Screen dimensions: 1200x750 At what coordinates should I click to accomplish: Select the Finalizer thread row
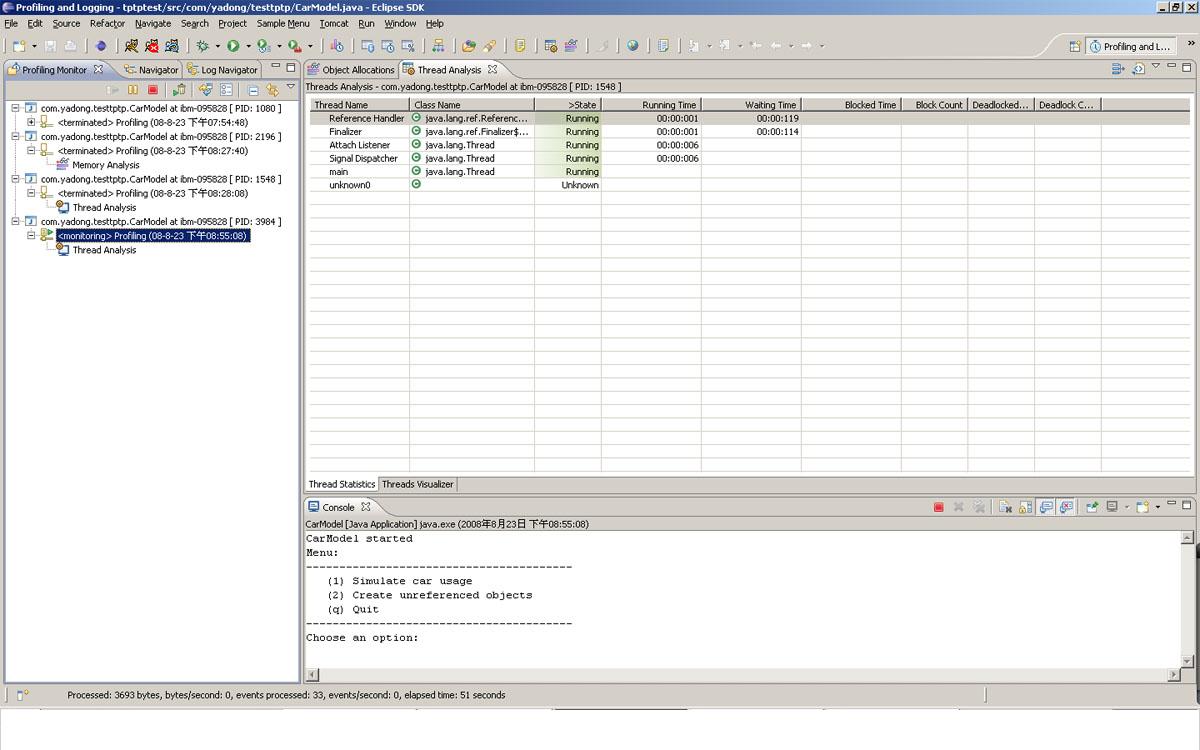point(346,132)
